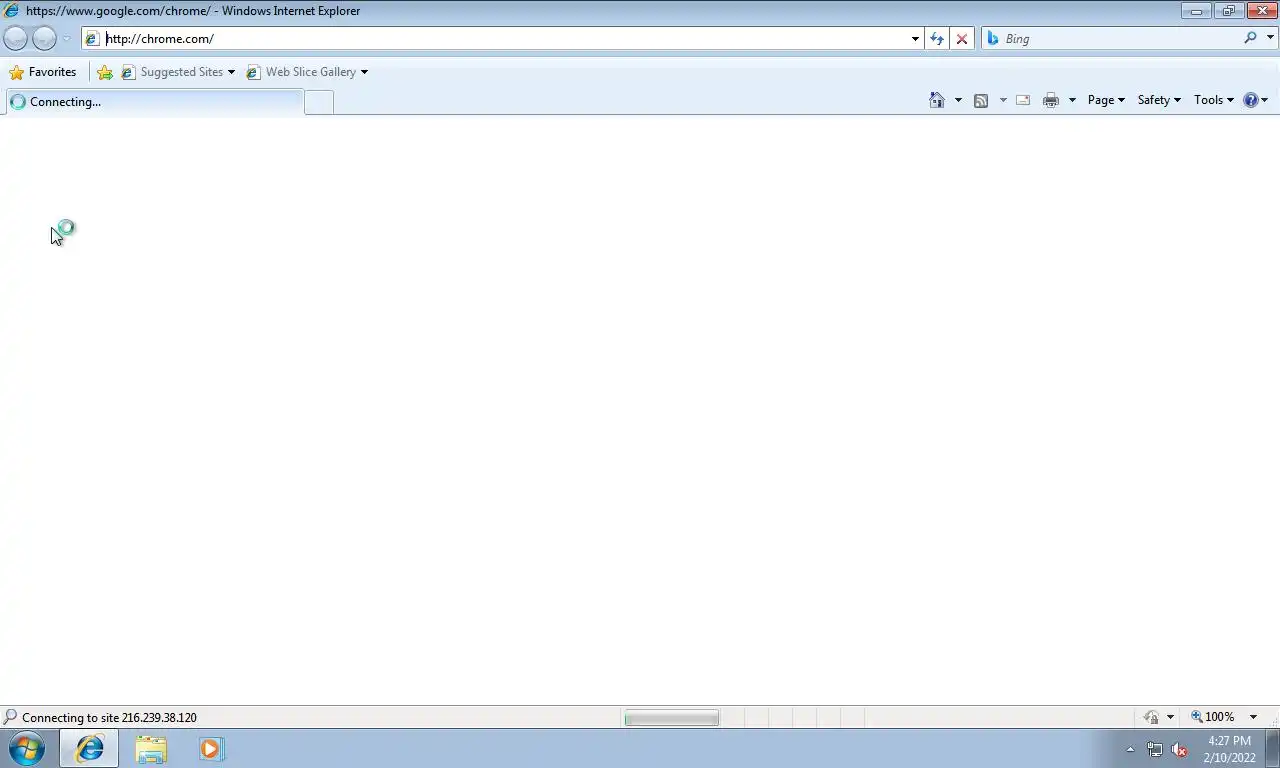Open the Page menu
This screenshot has height=768, width=1280.
point(1106,100)
